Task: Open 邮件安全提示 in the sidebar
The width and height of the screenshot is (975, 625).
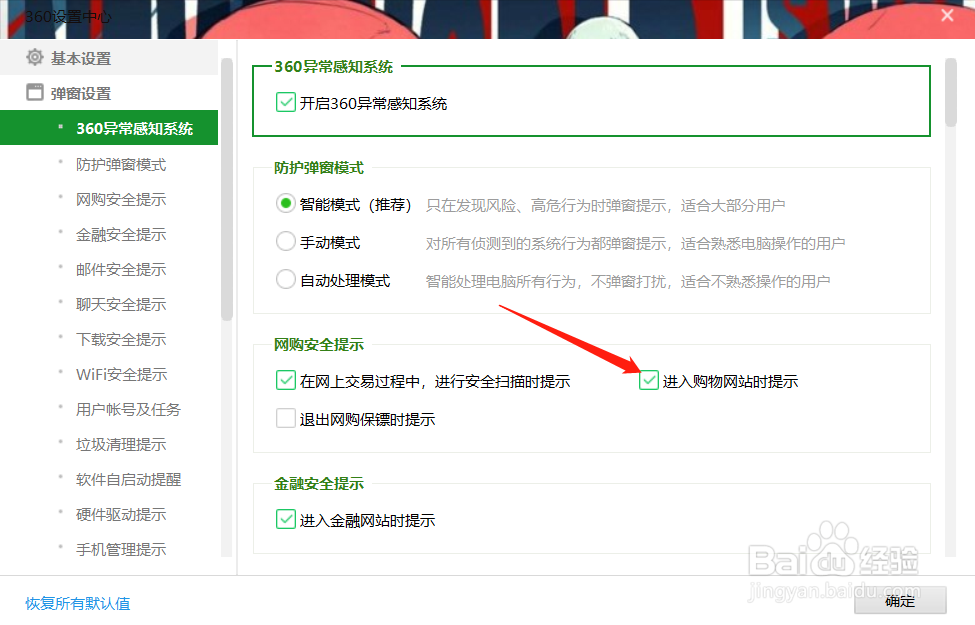Action: click(121, 269)
